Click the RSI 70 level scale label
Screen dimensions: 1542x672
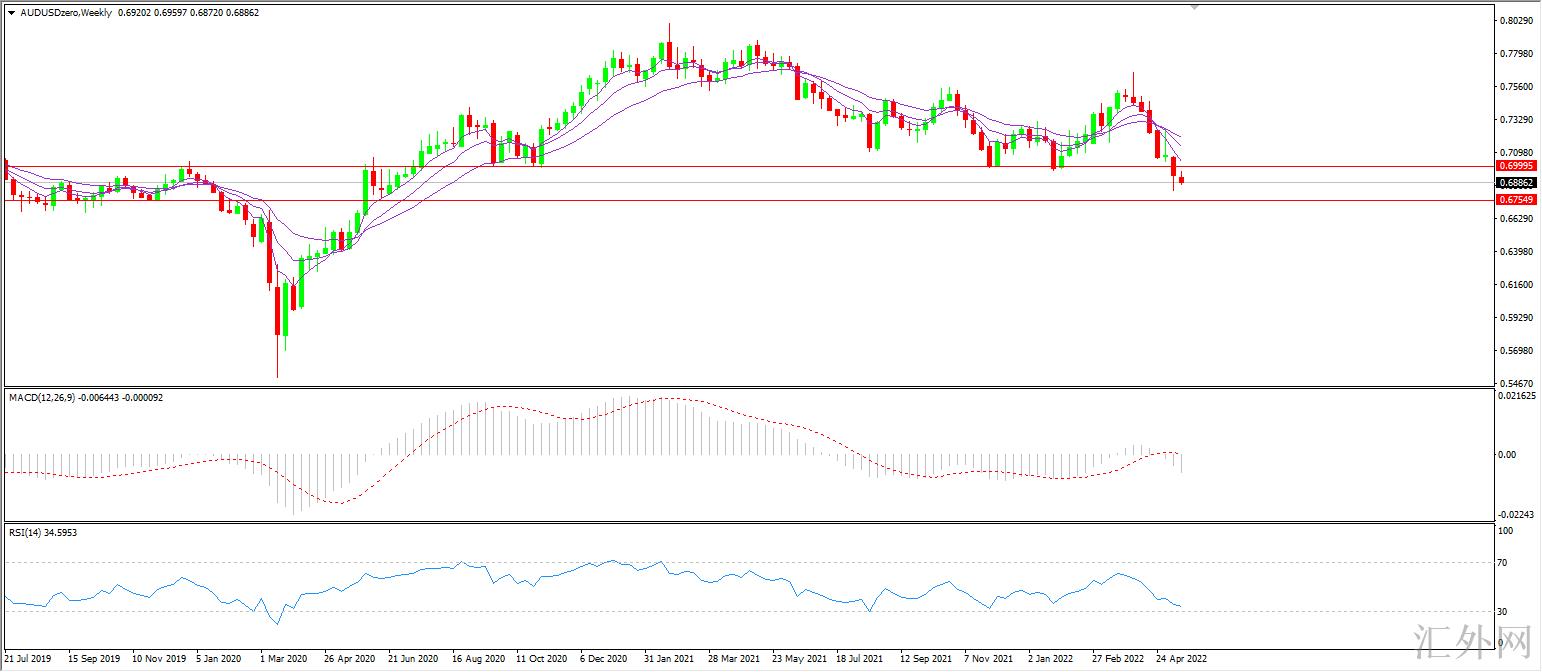[1505, 563]
